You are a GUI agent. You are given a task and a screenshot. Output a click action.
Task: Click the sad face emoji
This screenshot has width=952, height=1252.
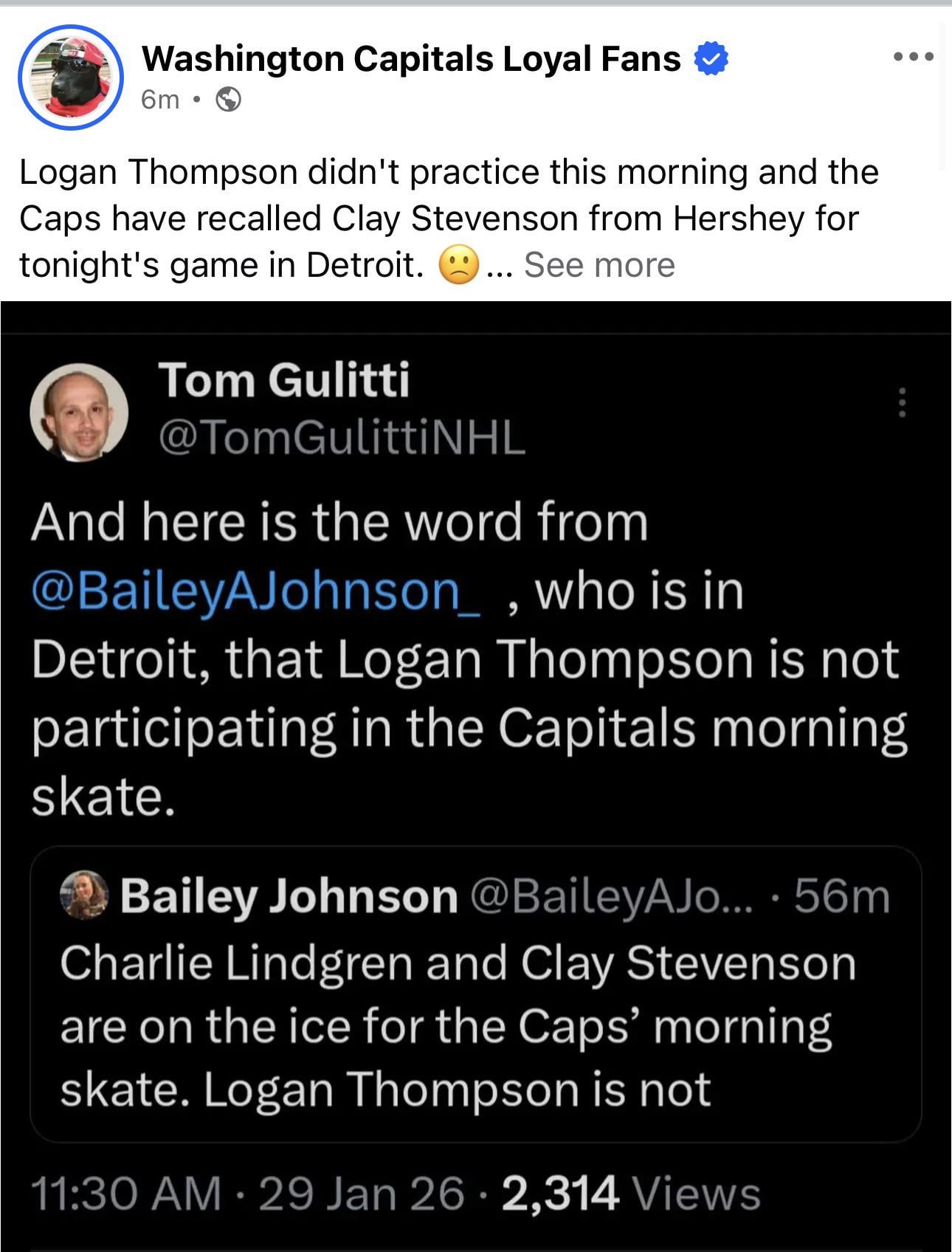tap(459, 265)
